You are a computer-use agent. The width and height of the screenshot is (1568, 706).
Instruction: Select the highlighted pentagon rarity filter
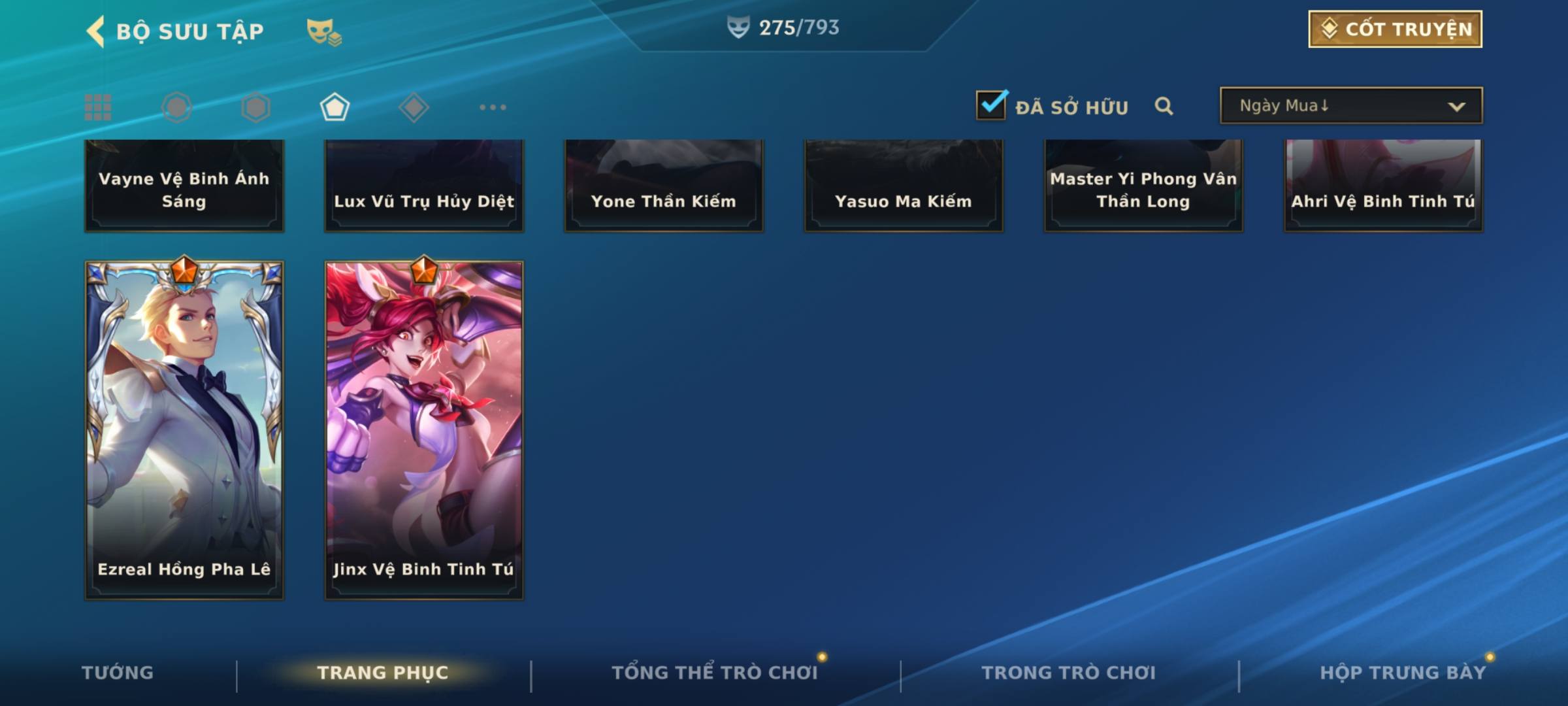(335, 107)
